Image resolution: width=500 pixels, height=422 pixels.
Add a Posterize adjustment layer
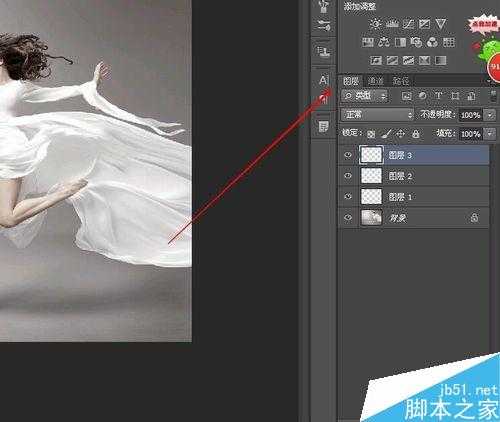point(392,60)
